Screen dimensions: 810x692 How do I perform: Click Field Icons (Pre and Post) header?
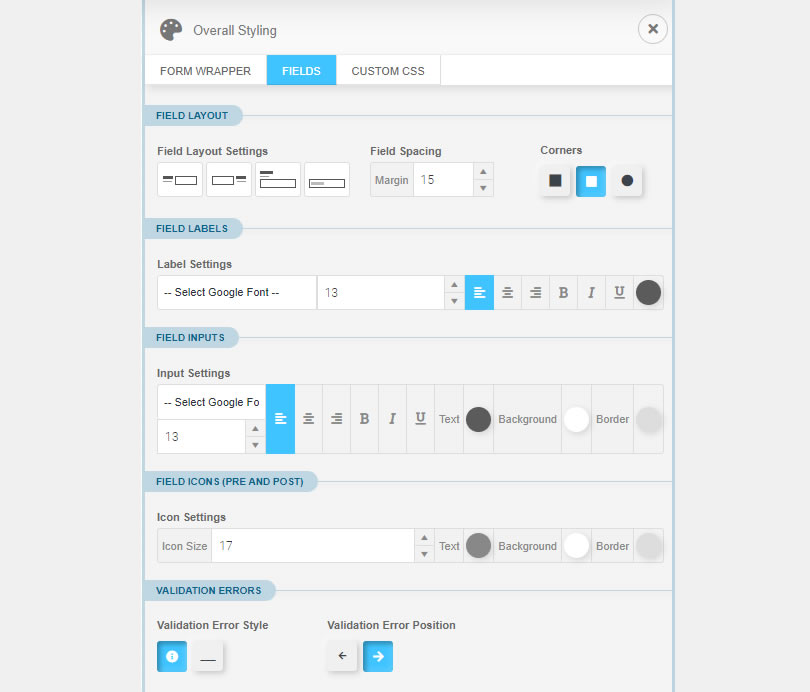click(x=230, y=482)
